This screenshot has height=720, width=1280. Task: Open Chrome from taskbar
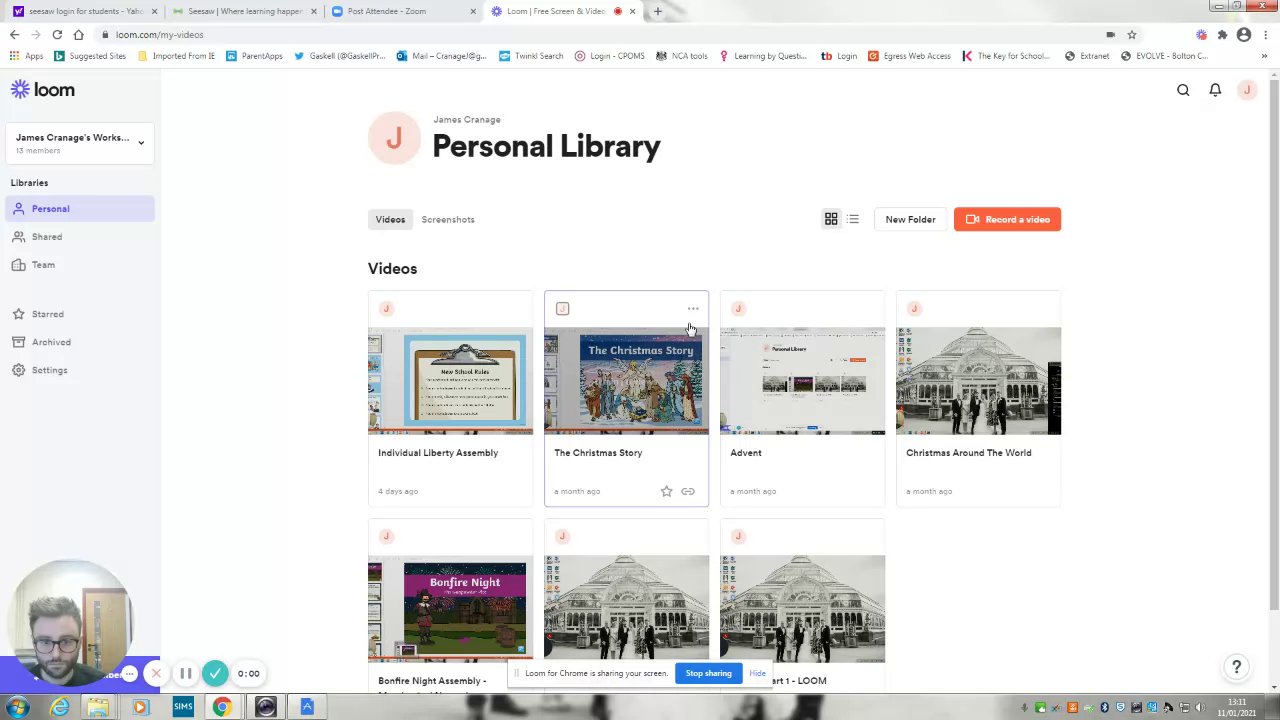[222, 708]
